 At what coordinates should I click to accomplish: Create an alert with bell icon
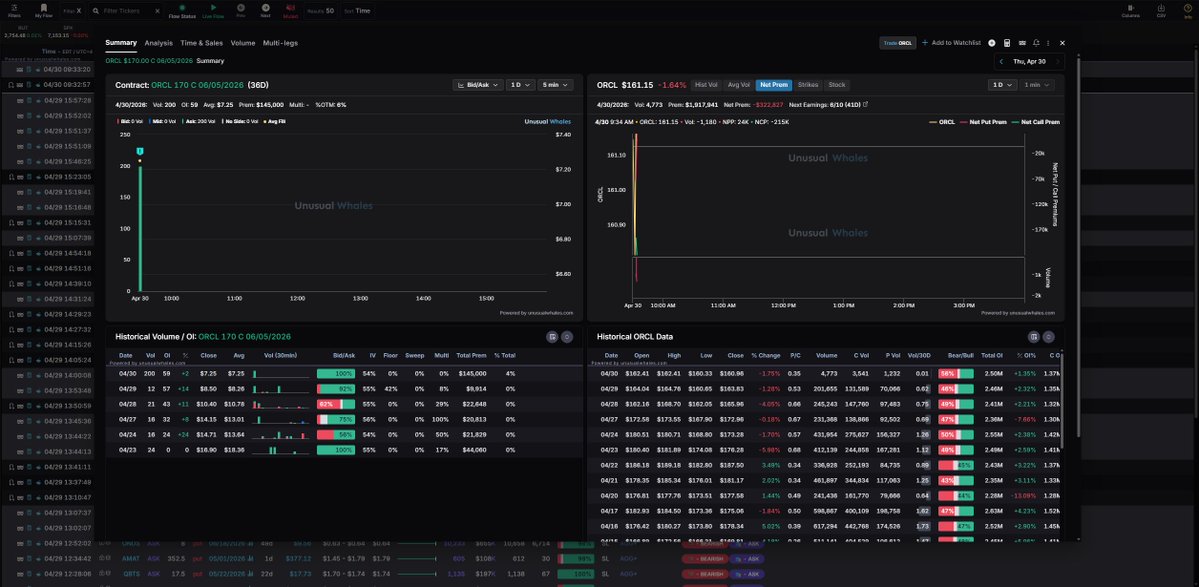pyautogui.click(x=1035, y=43)
